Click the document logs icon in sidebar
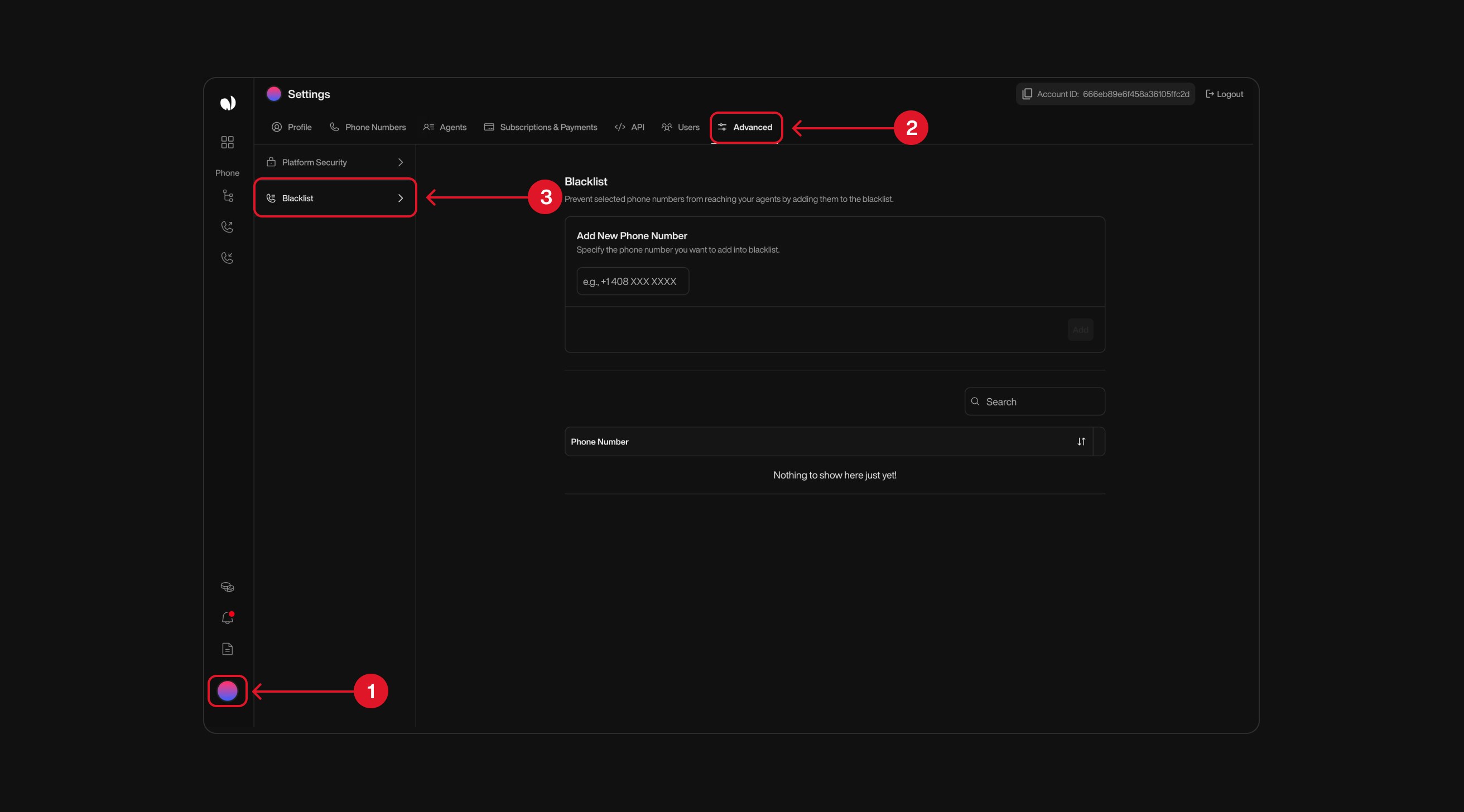1464x812 pixels. pos(227,649)
